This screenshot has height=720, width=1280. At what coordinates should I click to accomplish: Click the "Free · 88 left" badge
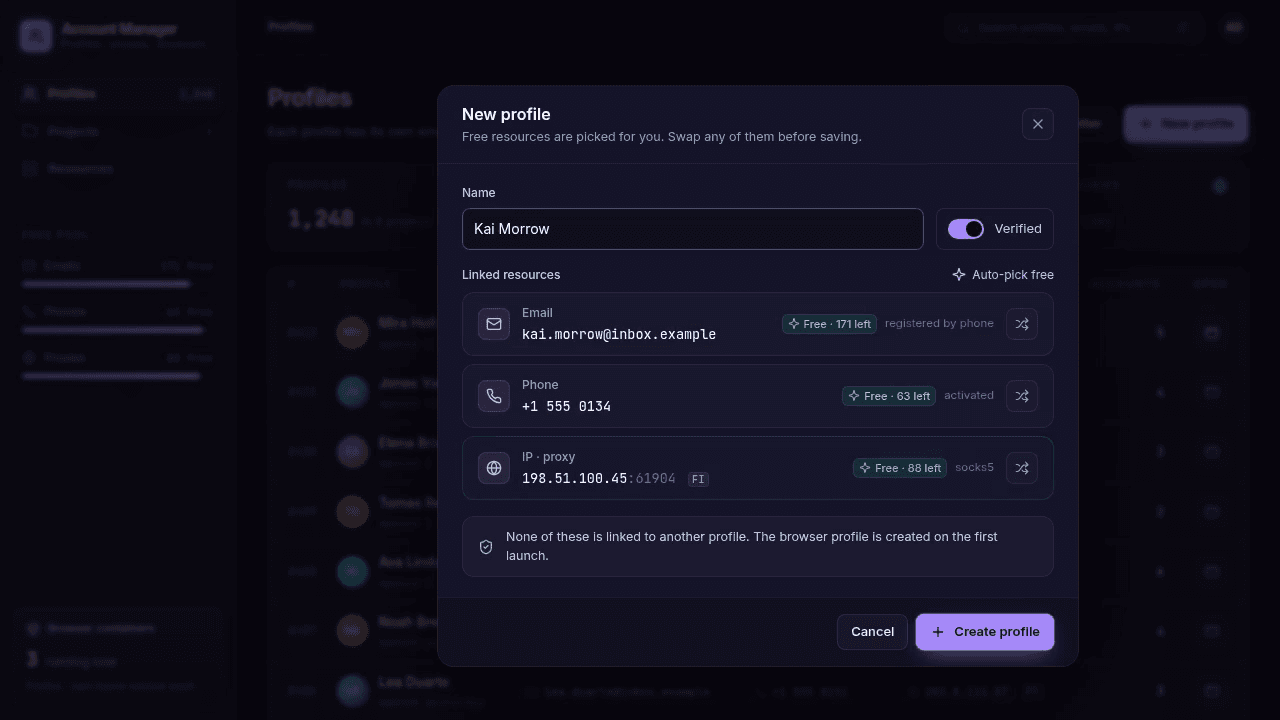(899, 468)
